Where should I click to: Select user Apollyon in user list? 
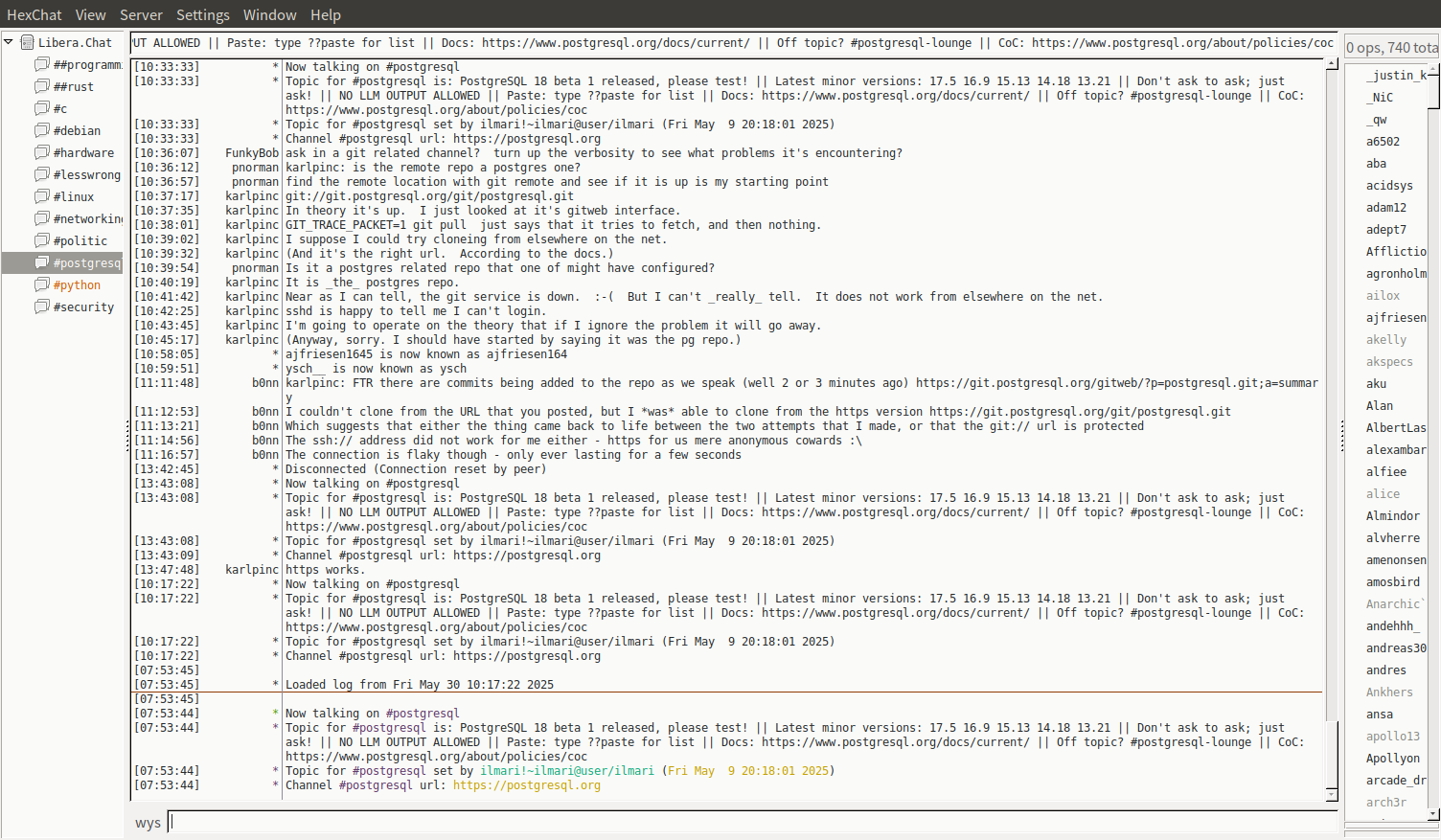pyautogui.click(x=1393, y=758)
